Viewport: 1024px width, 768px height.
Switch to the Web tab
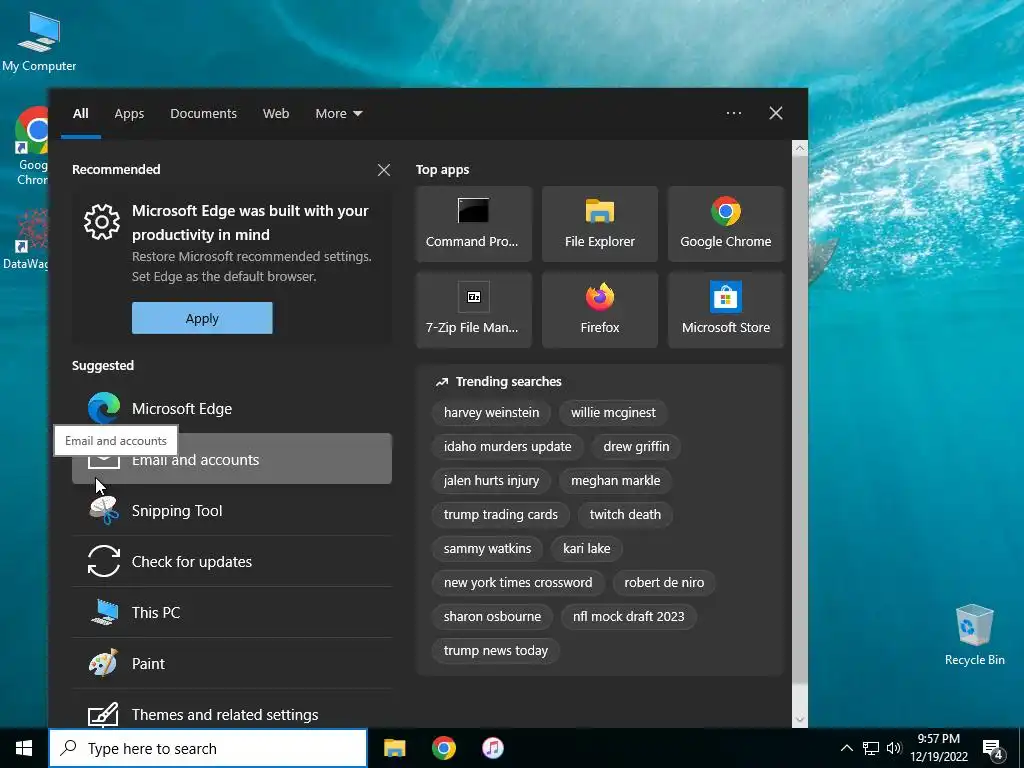point(276,113)
